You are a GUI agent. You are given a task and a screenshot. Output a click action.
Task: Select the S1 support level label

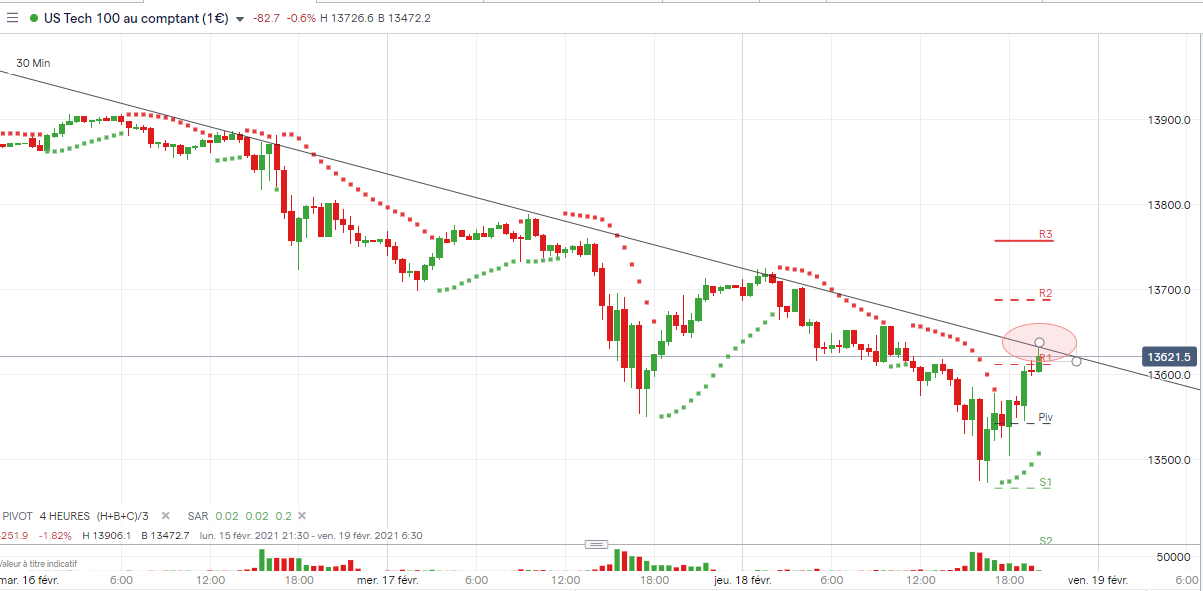pyautogui.click(x=1045, y=482)
